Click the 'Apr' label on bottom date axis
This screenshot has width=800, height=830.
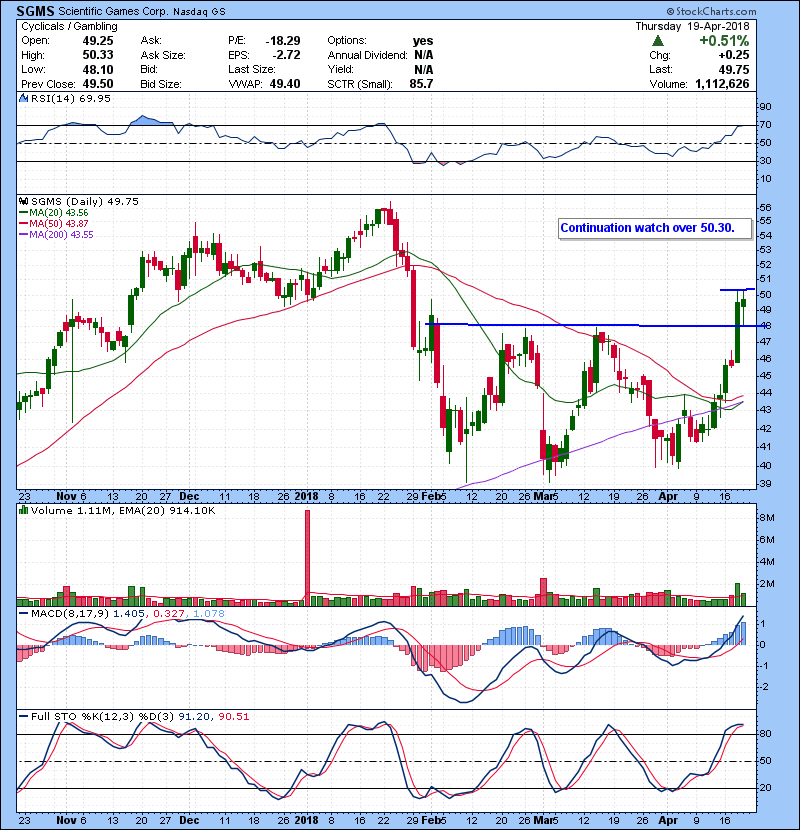(x=668, y=820)
